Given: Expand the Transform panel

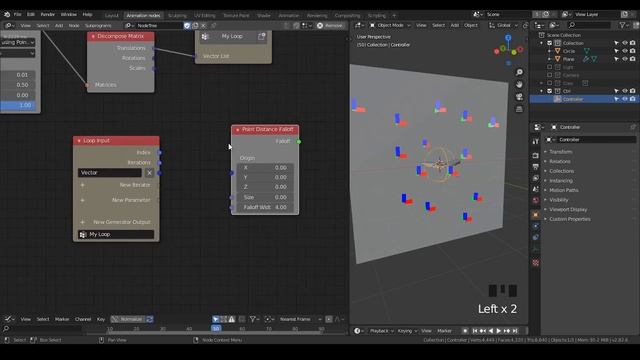Looking at the screenshot, I should tap(560, 152).
